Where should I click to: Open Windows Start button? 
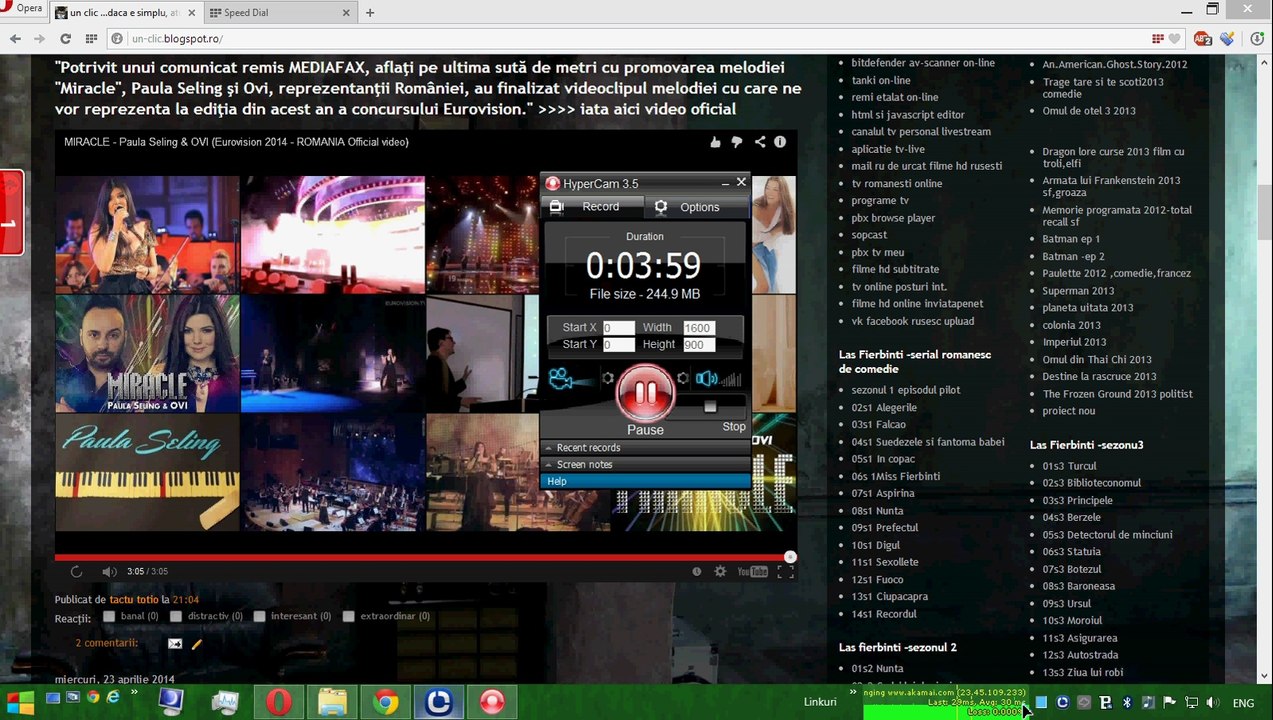pyautogui.click(x=19, y=702)
